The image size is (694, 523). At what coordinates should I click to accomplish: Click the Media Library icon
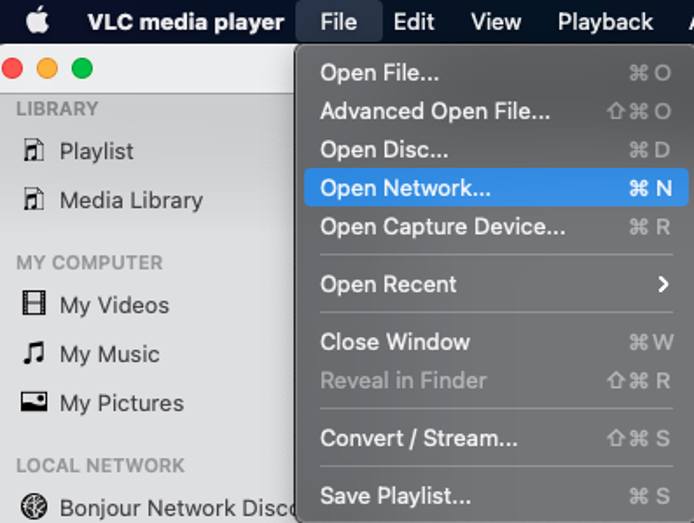(x=34, y=200)
